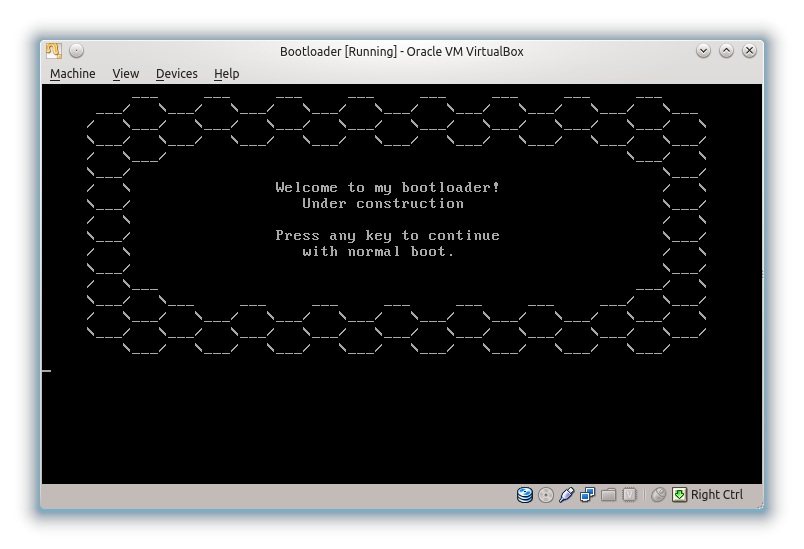
Task: Click the VirtualBox window menu icon
Action: [x=54, y=51]
